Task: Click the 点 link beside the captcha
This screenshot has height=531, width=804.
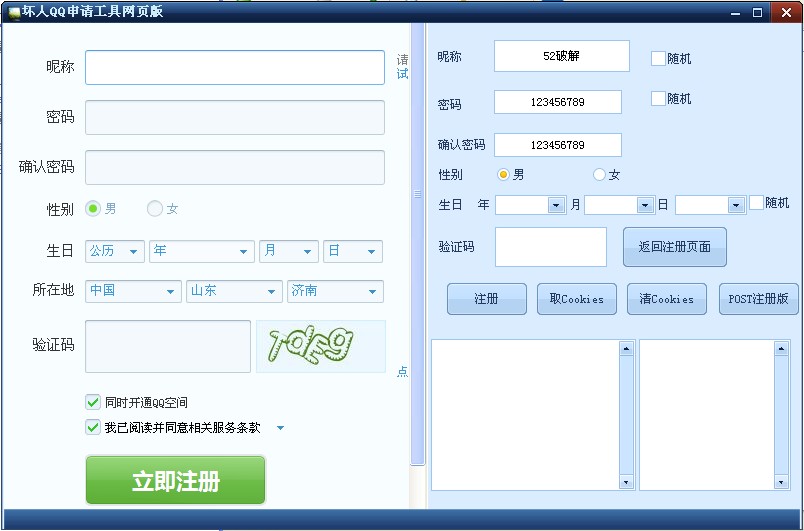Action: tap(403, 372)
